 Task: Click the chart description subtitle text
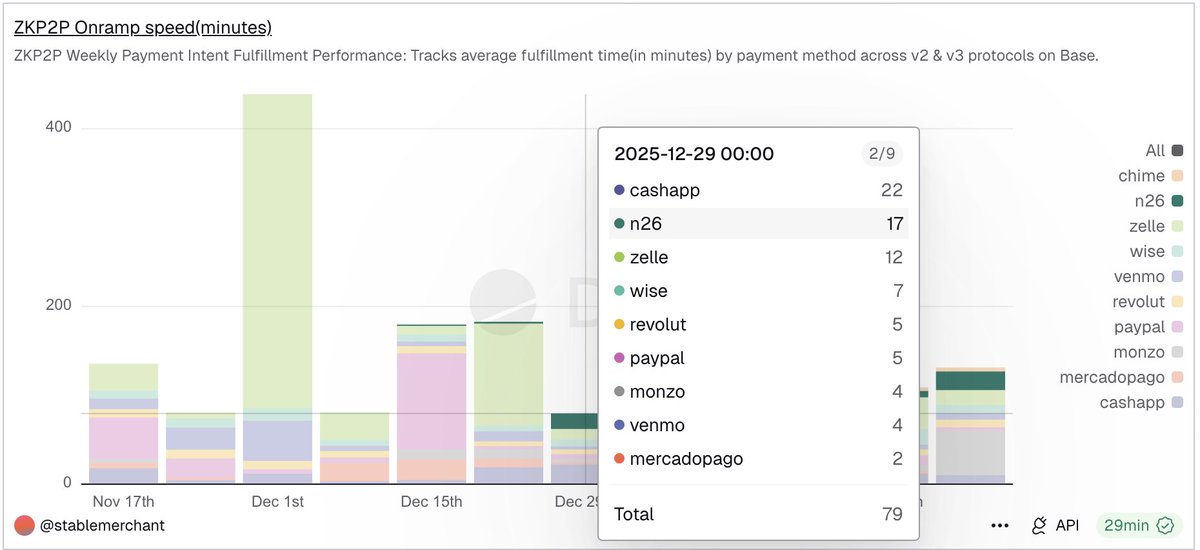(556, 56)
